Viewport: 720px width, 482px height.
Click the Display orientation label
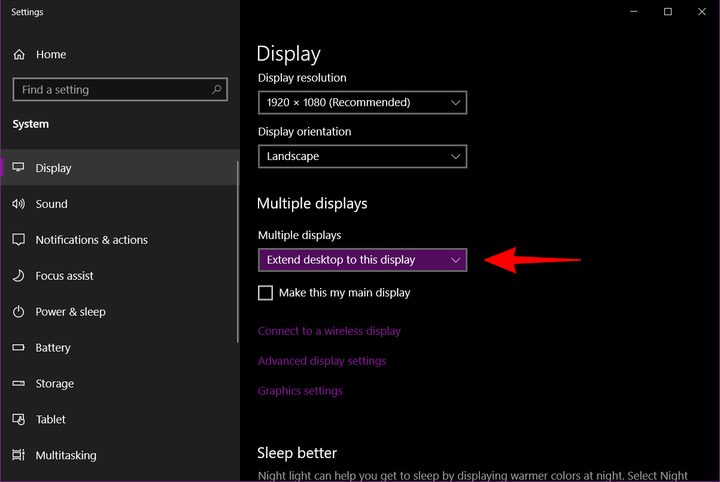[304, 132]
